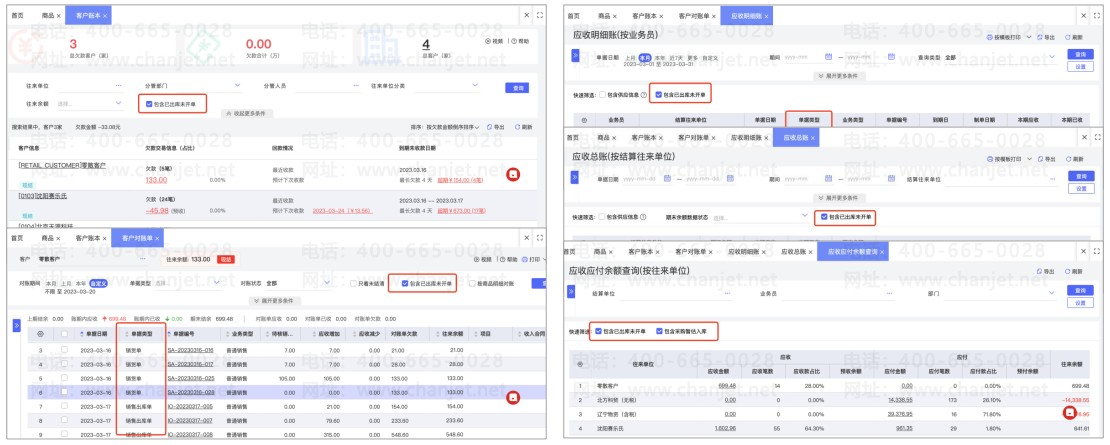Click help icon next to 包含供应信息 in 应收明细账

click(x=643, y=94)
